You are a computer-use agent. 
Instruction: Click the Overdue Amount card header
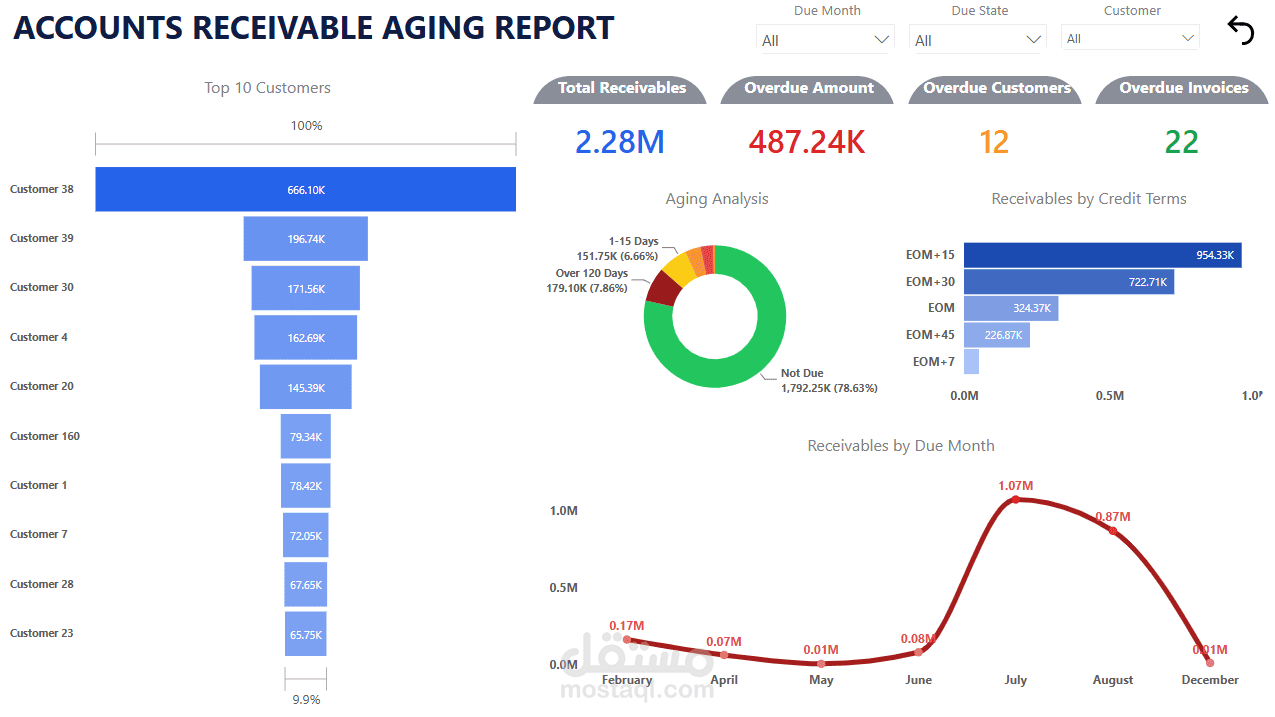point(809,88)
